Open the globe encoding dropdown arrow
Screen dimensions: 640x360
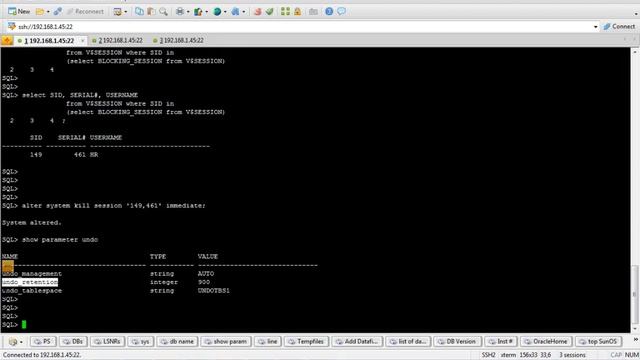tap(225, 12)
